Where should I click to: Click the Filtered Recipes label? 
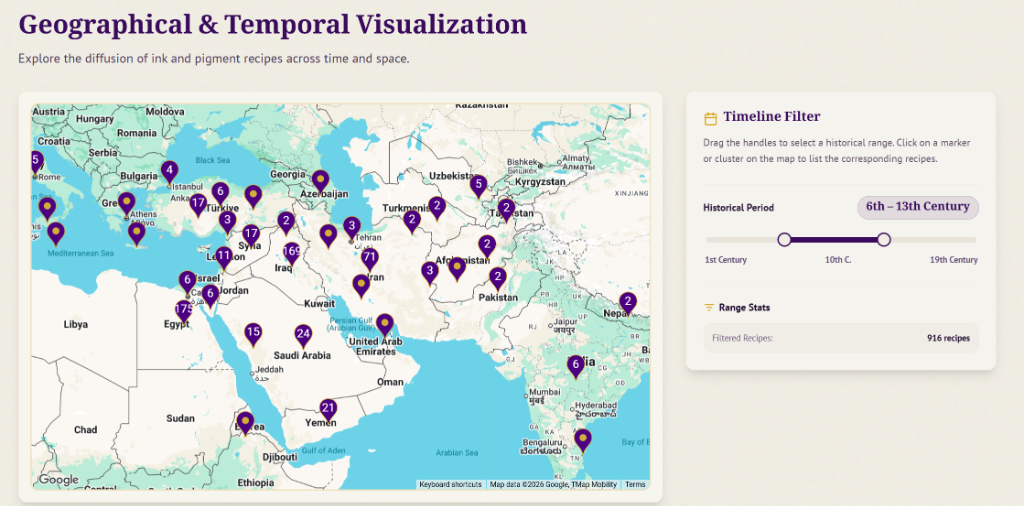743,338
